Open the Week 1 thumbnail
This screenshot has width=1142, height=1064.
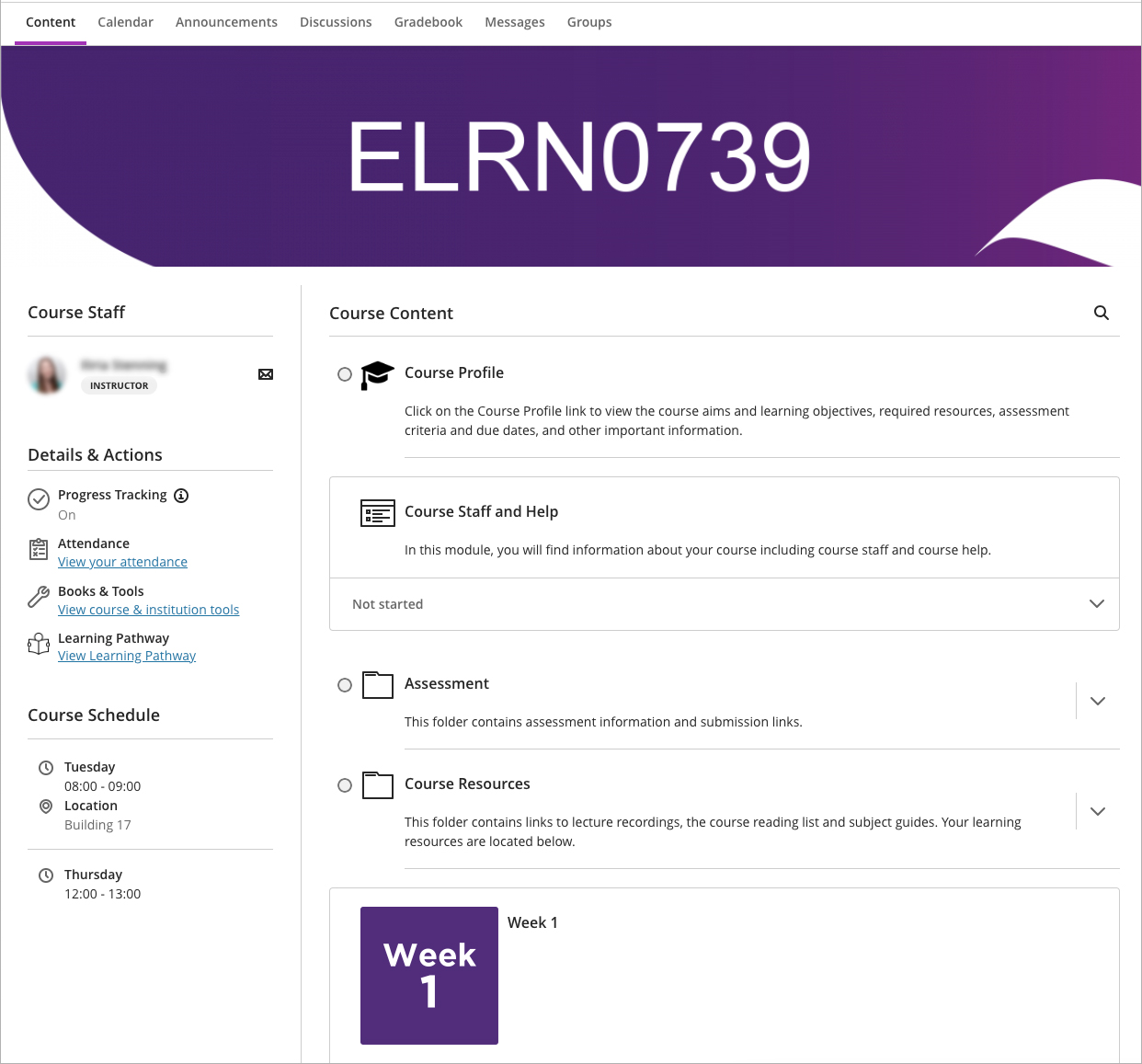tap(428, 975)
